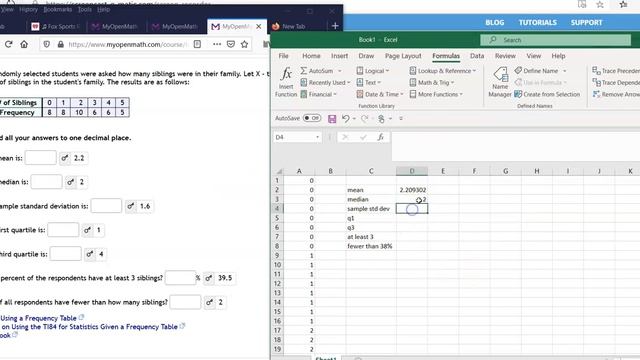Open Date & Time functions icon
This screenshot has height=360, width=640.
click(x=360, y=94)
